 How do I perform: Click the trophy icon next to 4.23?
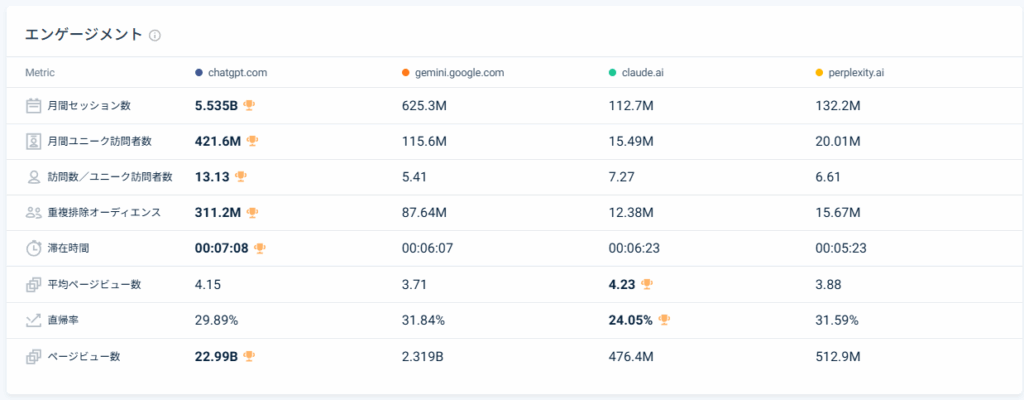(x=647, y=284)
